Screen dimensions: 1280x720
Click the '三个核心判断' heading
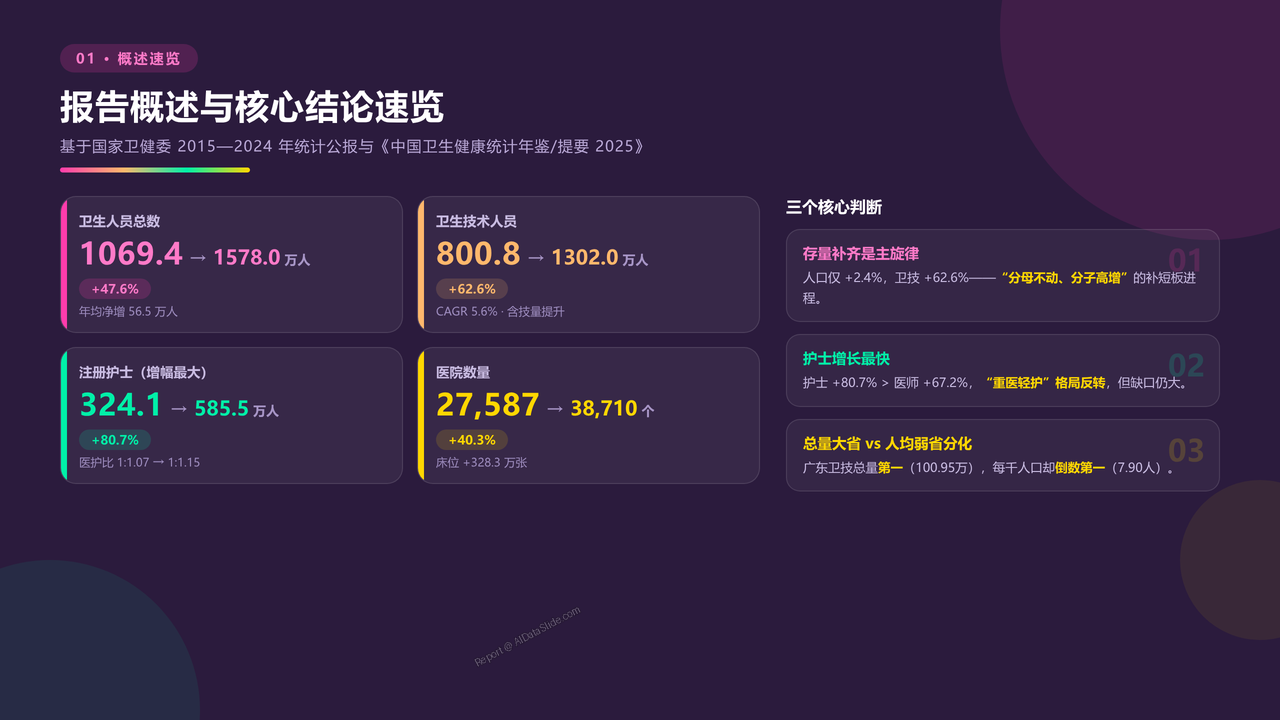tap(834, 208)
